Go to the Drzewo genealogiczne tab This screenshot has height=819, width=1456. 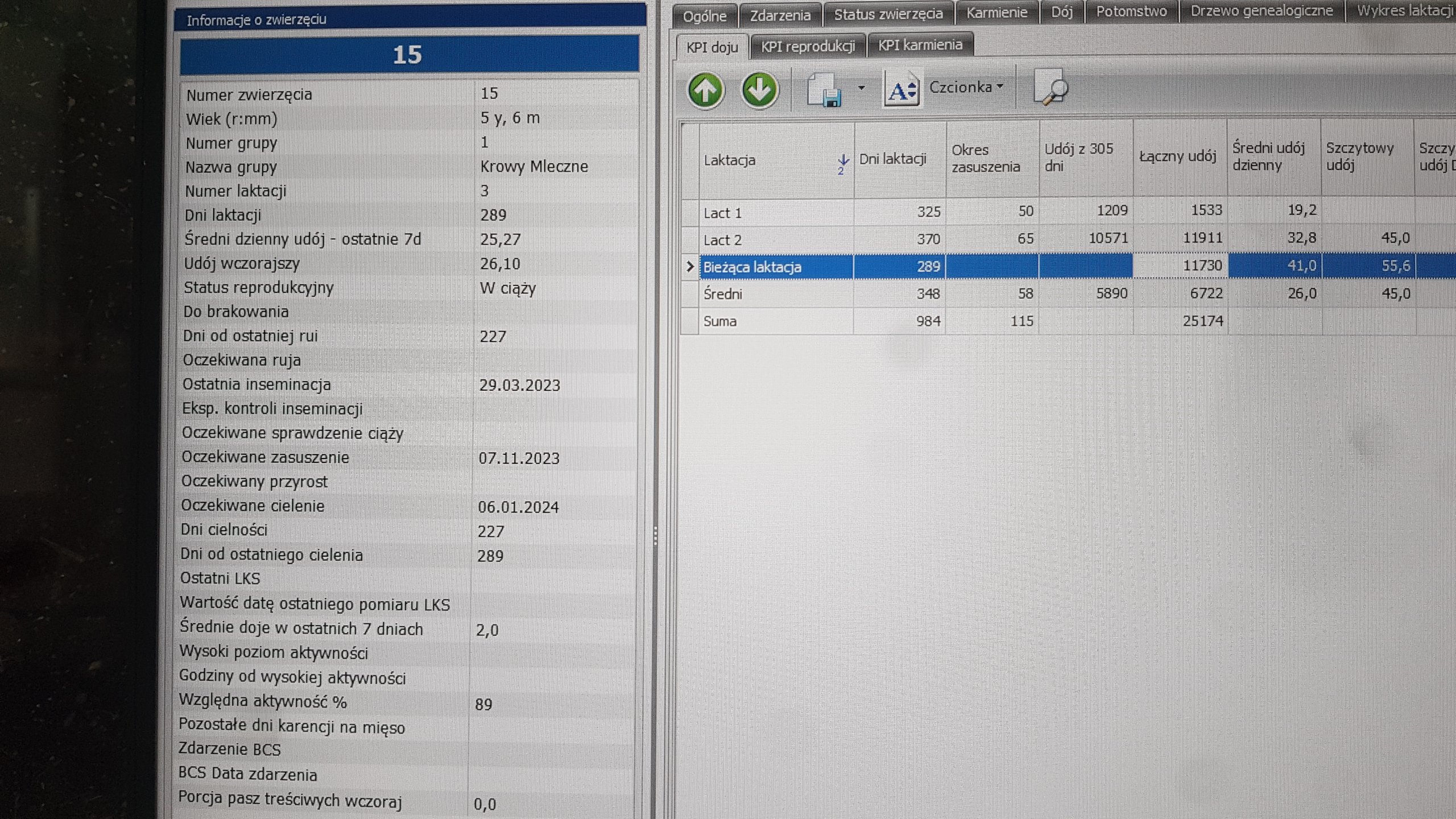(x=1261, y=11)
